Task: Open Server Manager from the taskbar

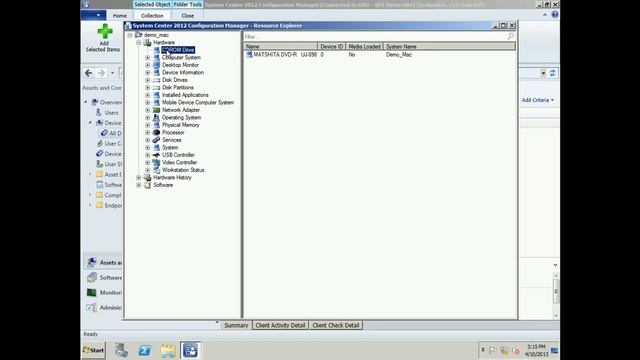Action: 121,350
